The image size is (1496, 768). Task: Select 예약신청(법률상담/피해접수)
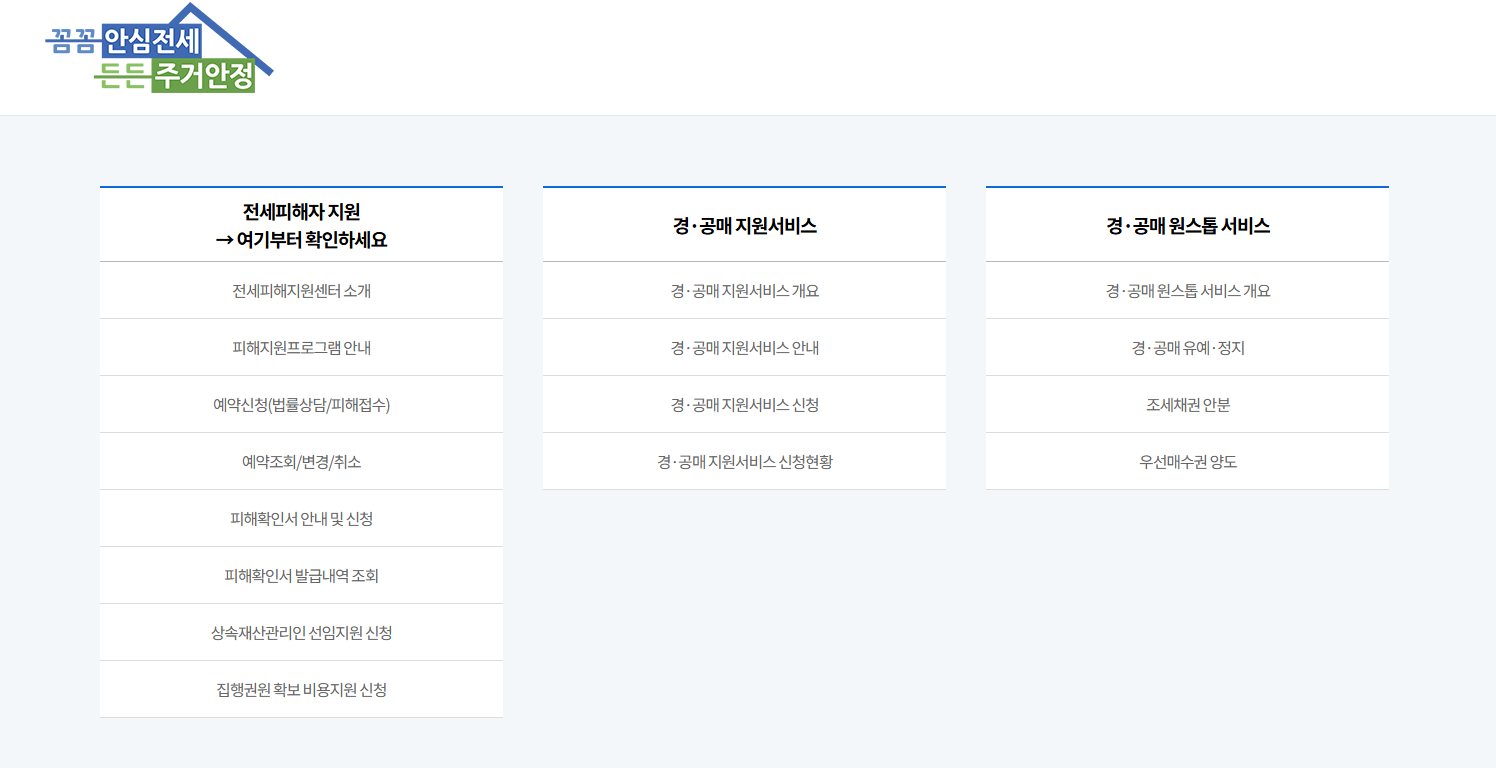(301, 404)
